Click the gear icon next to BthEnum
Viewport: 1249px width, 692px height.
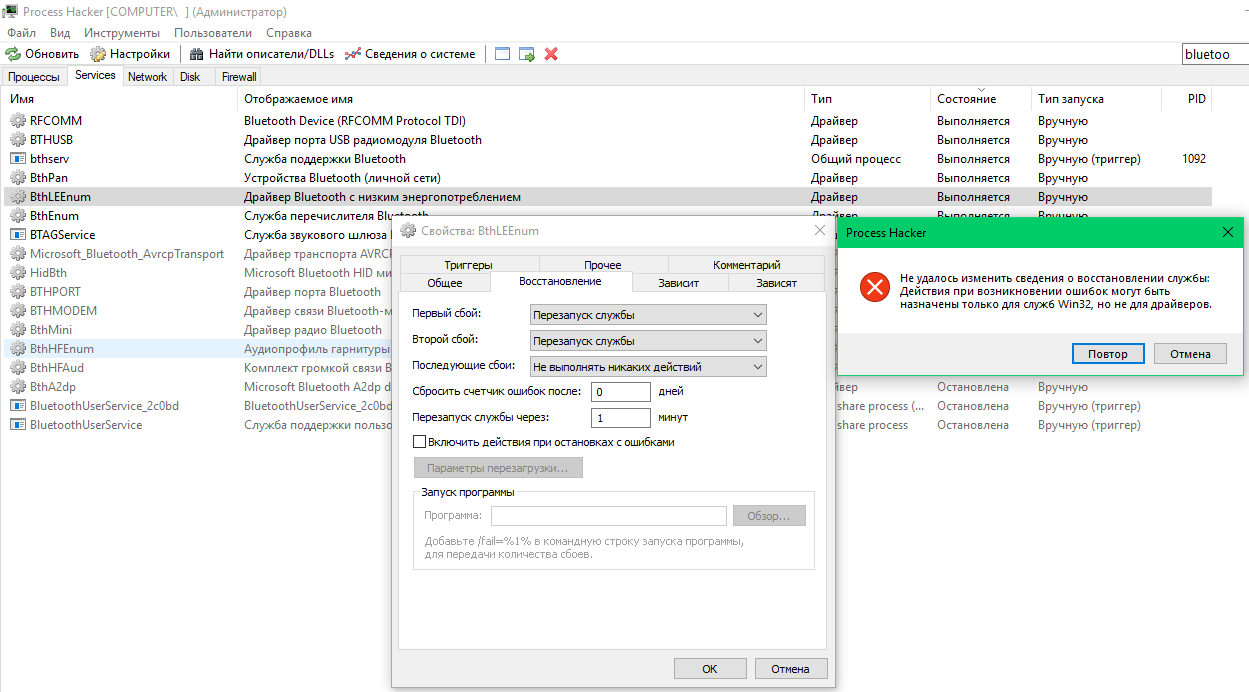click(18, 216)
